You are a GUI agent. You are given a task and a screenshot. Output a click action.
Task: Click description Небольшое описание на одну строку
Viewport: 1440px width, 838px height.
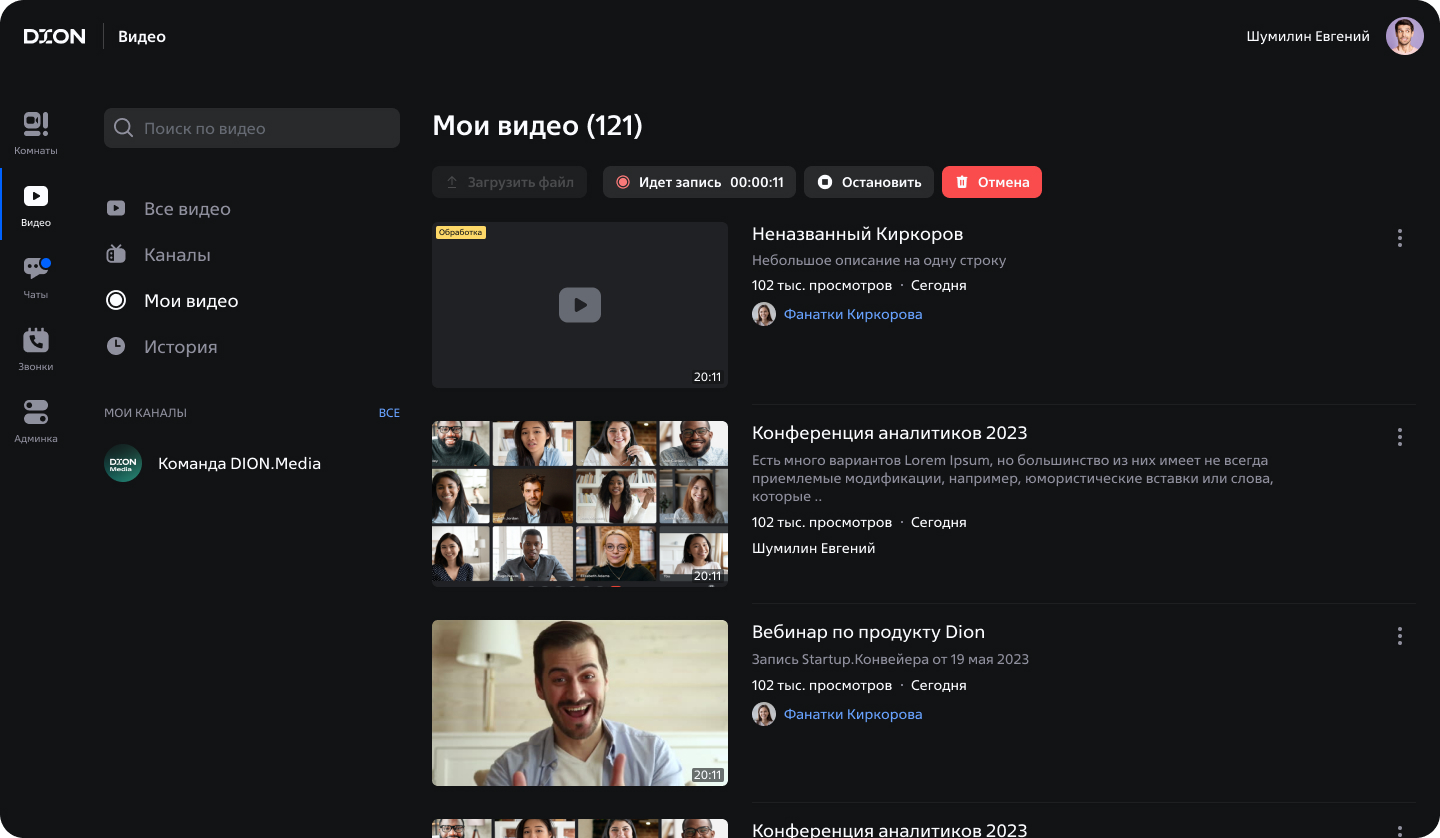click(879, 260)
